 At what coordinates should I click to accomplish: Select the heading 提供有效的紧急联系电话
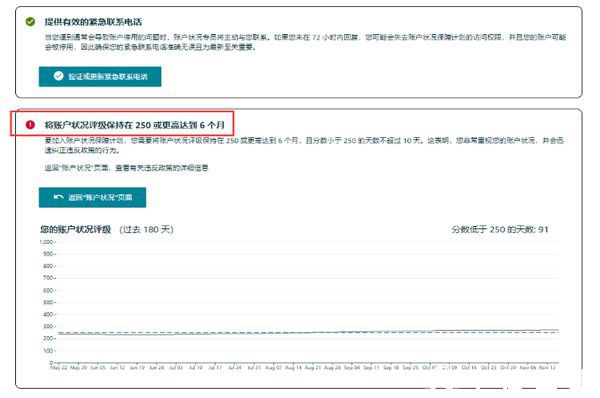coord(93,22)
